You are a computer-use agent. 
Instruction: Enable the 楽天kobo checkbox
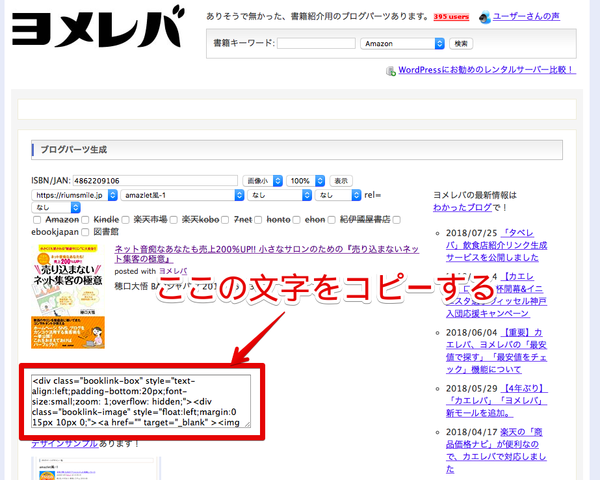[x=174, y=220]
